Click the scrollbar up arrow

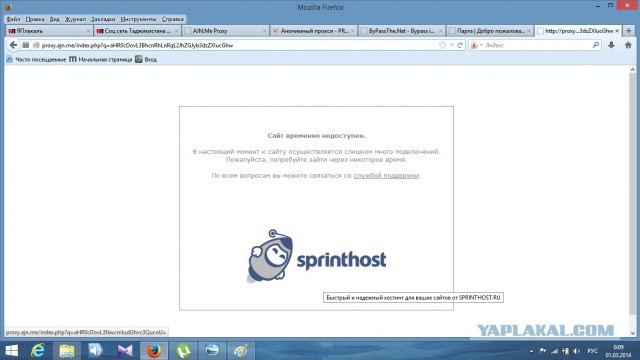[632, 70]
